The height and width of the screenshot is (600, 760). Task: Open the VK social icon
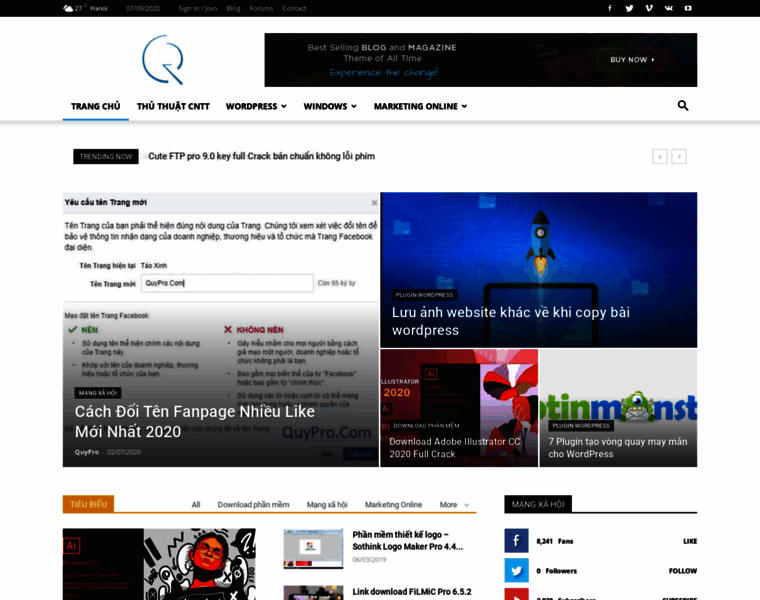(x=668, y=8)
